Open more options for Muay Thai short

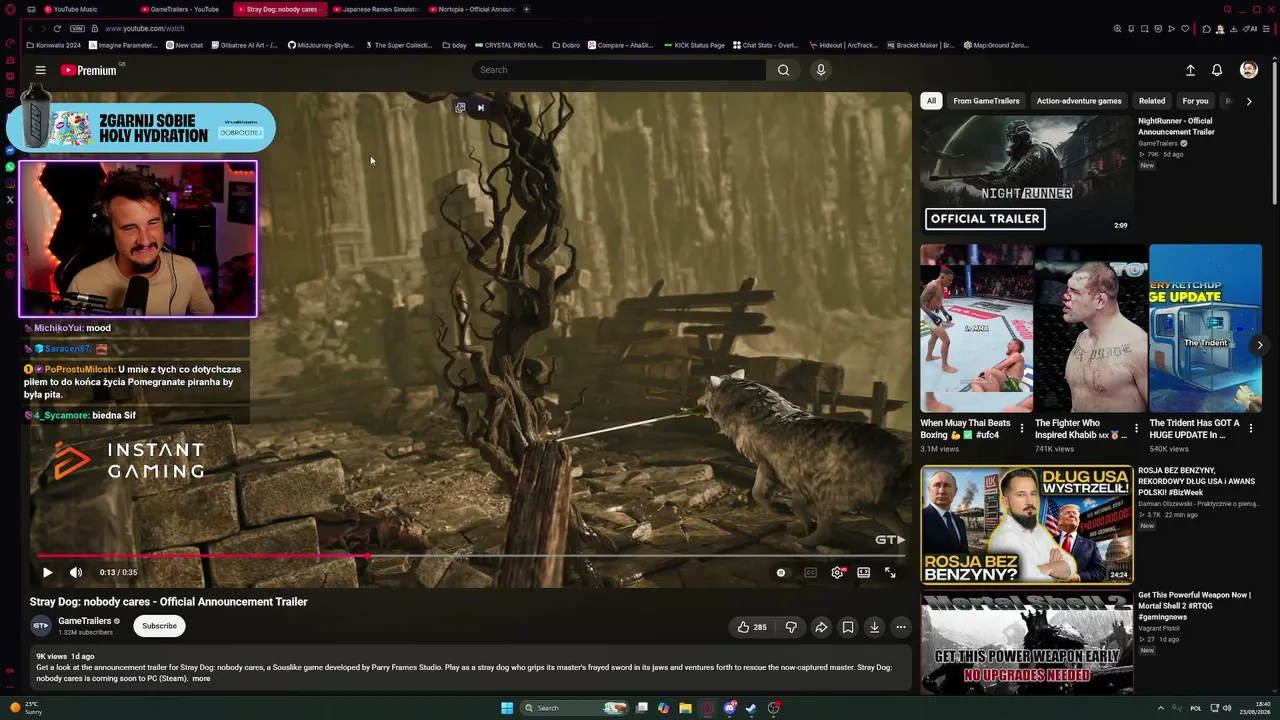(1021, 429)
